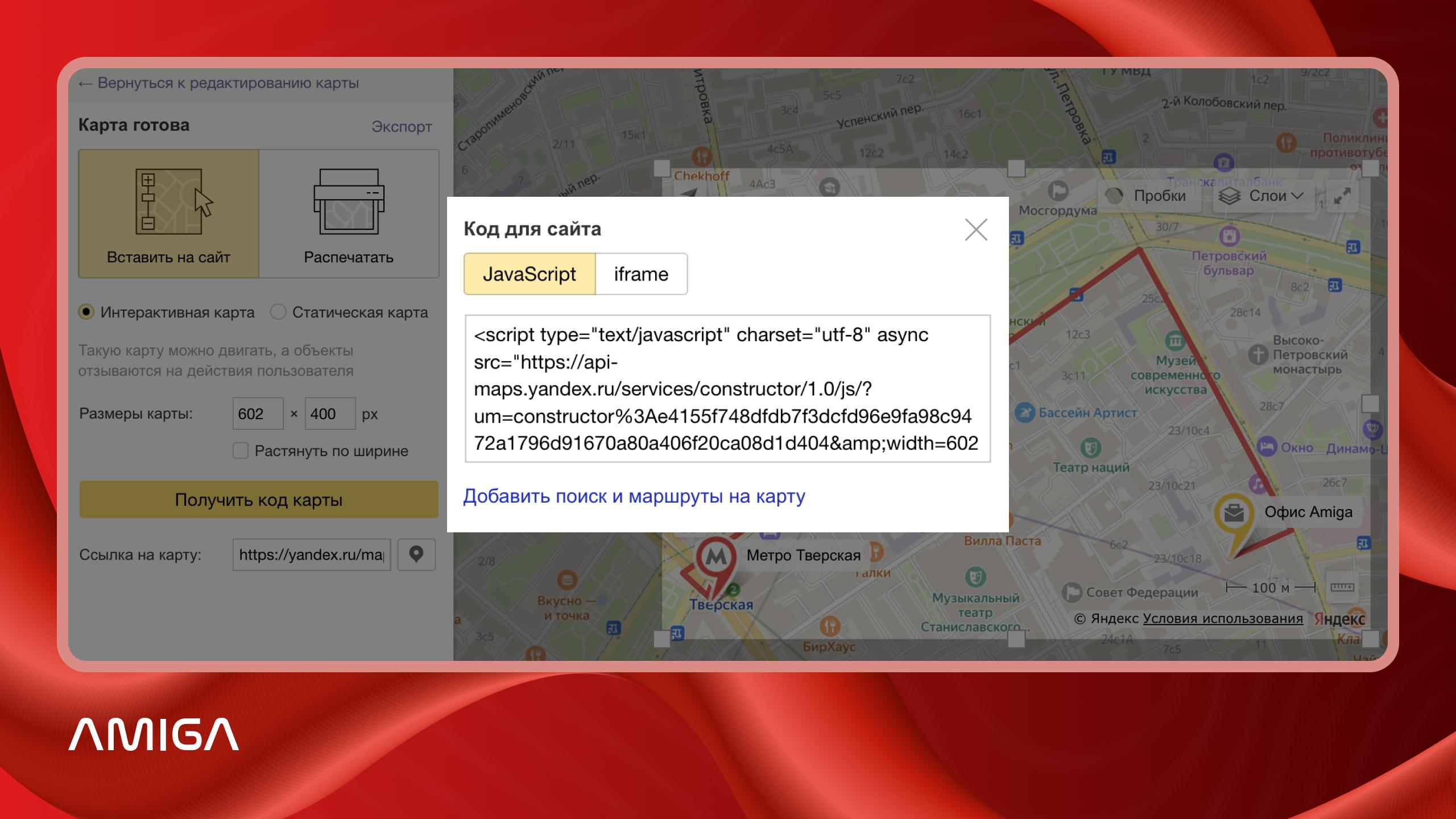Open the Слои layers dropdown
Viewport: 1456px width, 819px height.
[x=1264, y=196]
